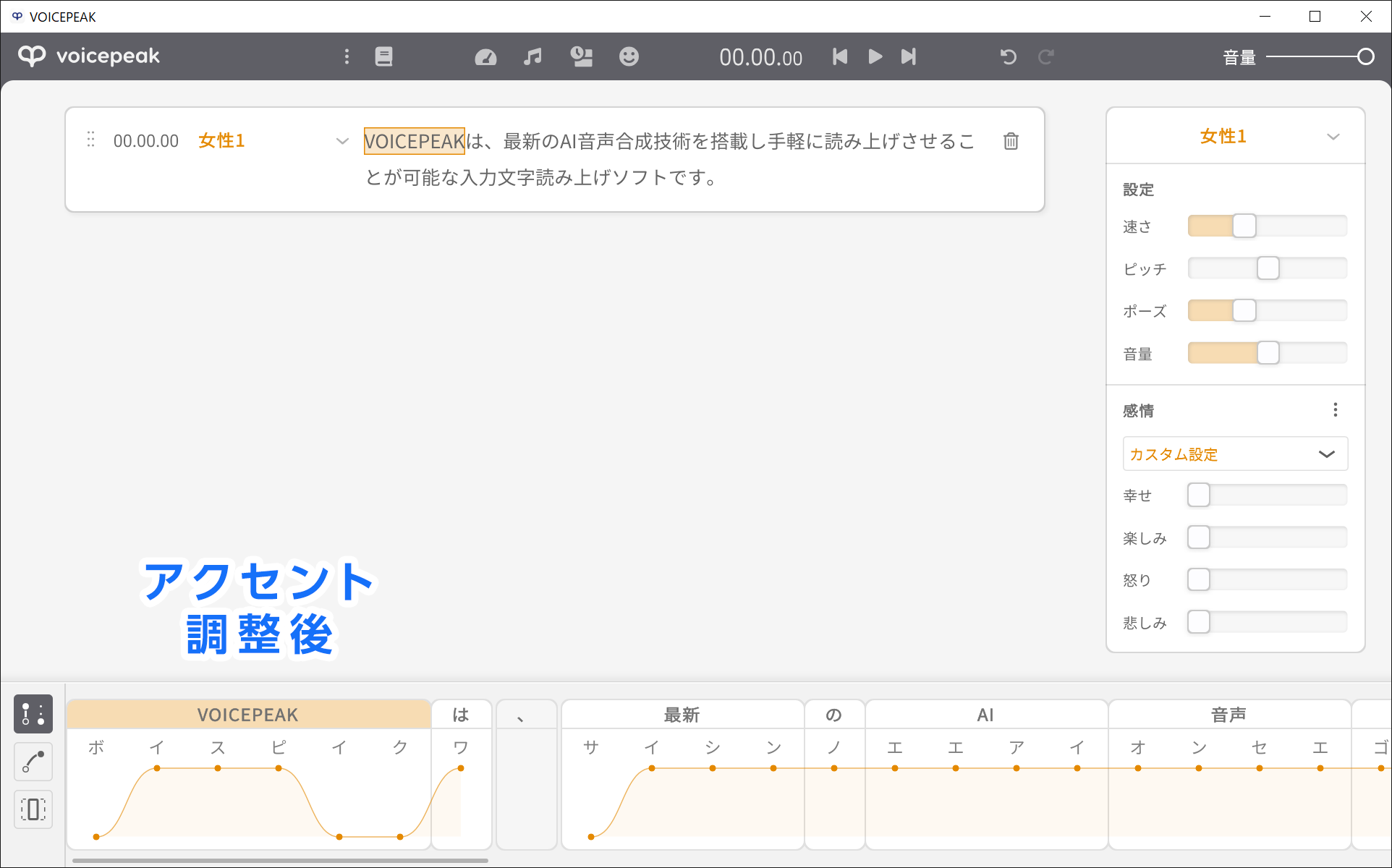Maximize the VOICEPEAK window
The width and height of the screenshot is (1392, 868).
coord(1315,16)
